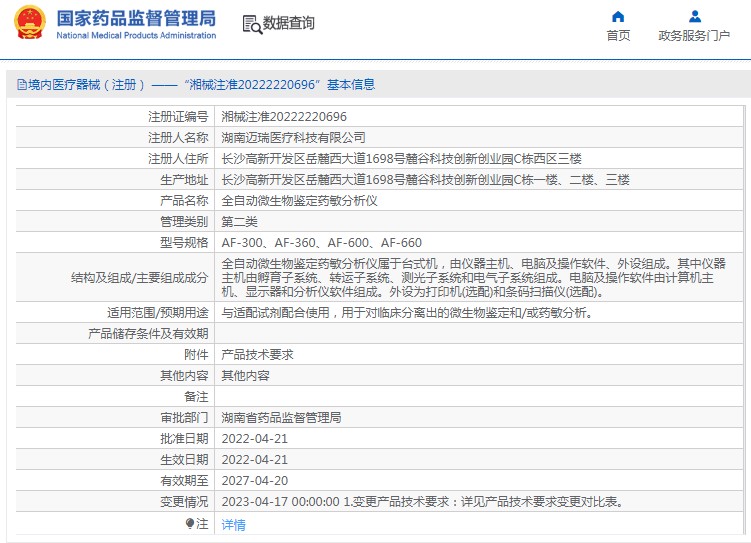This screenshot has height=543, width=751.
Task: Open the 详情 link
Action: coord(234,525)
